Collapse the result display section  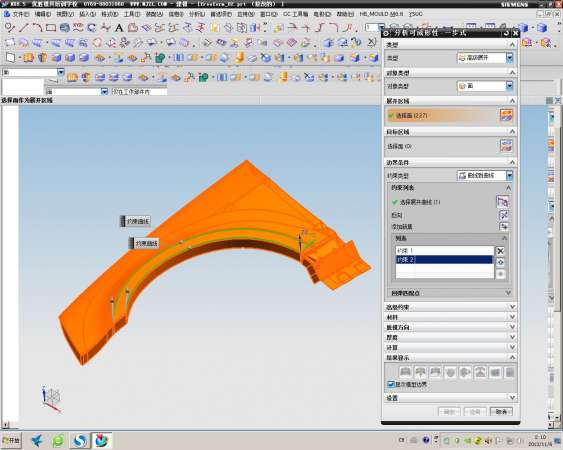(451, 357)
